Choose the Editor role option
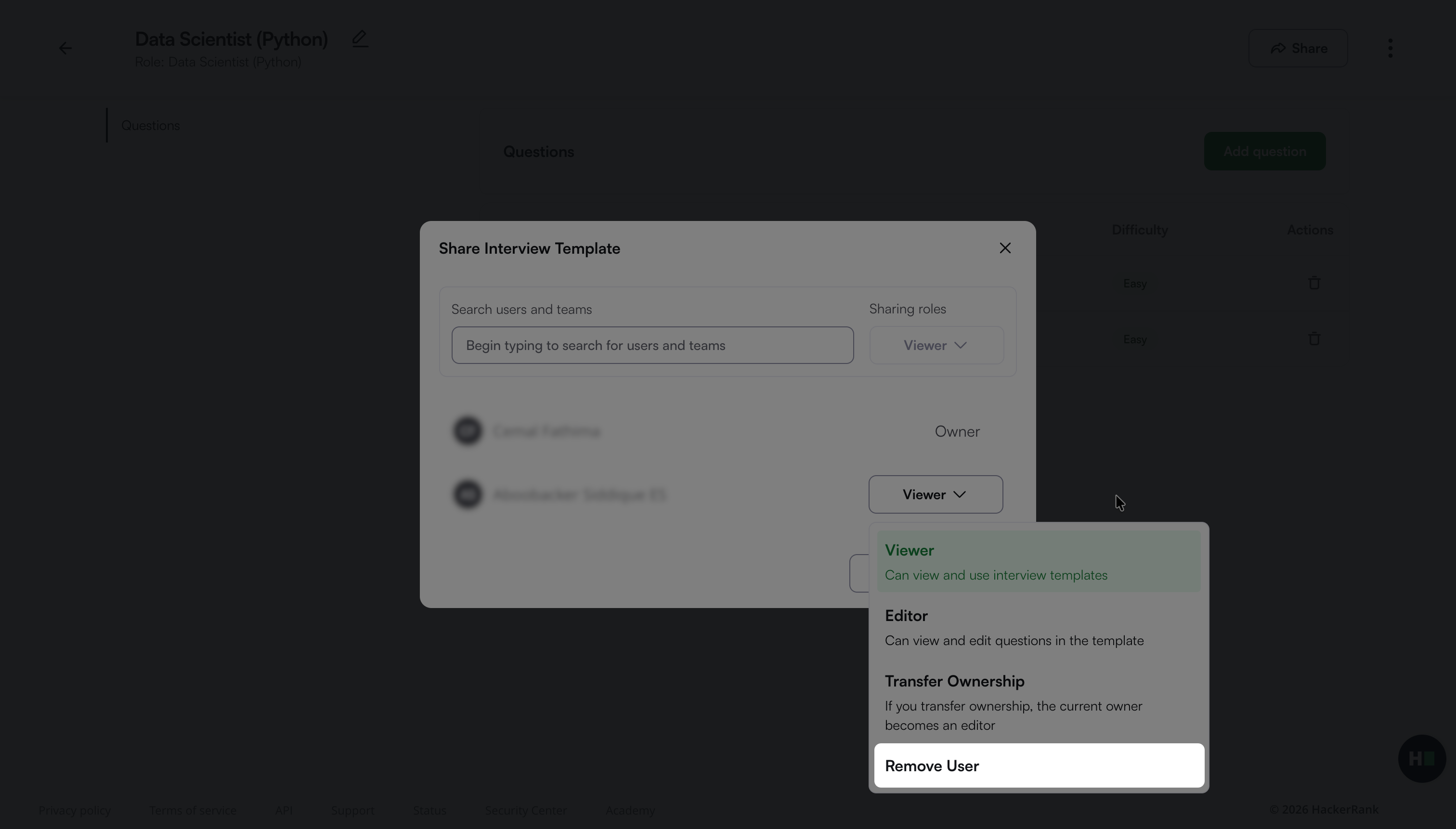The width and height of the screenshot is (1456, 829). pos(1039,627)
